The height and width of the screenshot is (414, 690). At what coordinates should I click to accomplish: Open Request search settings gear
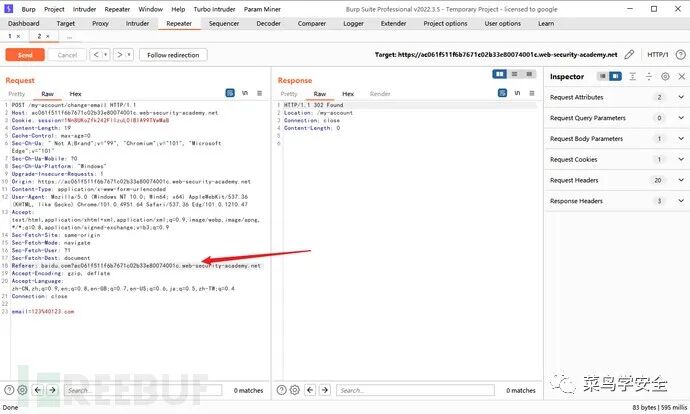tap(22, 390)
